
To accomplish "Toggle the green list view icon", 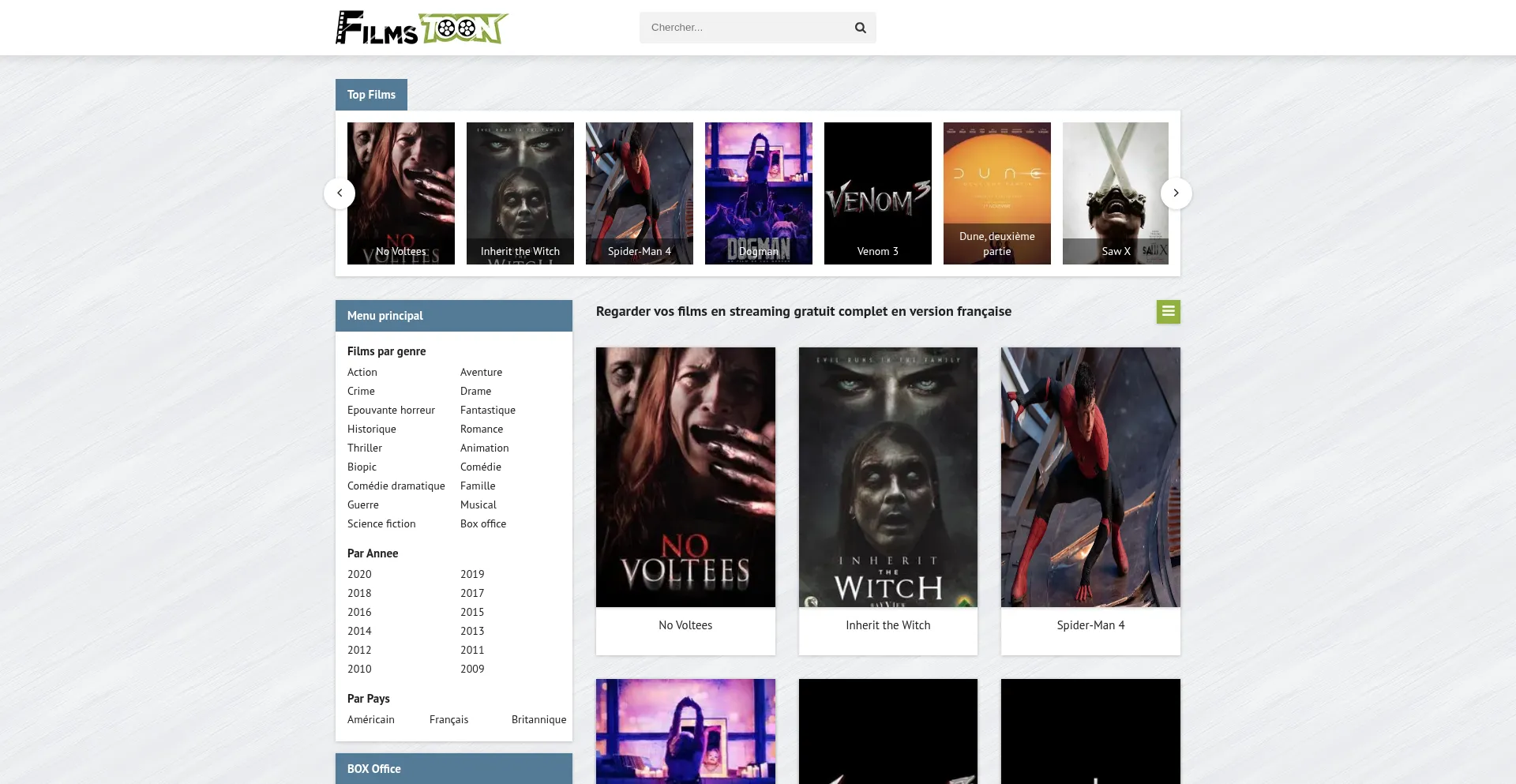I will (x=1169, y=312).
